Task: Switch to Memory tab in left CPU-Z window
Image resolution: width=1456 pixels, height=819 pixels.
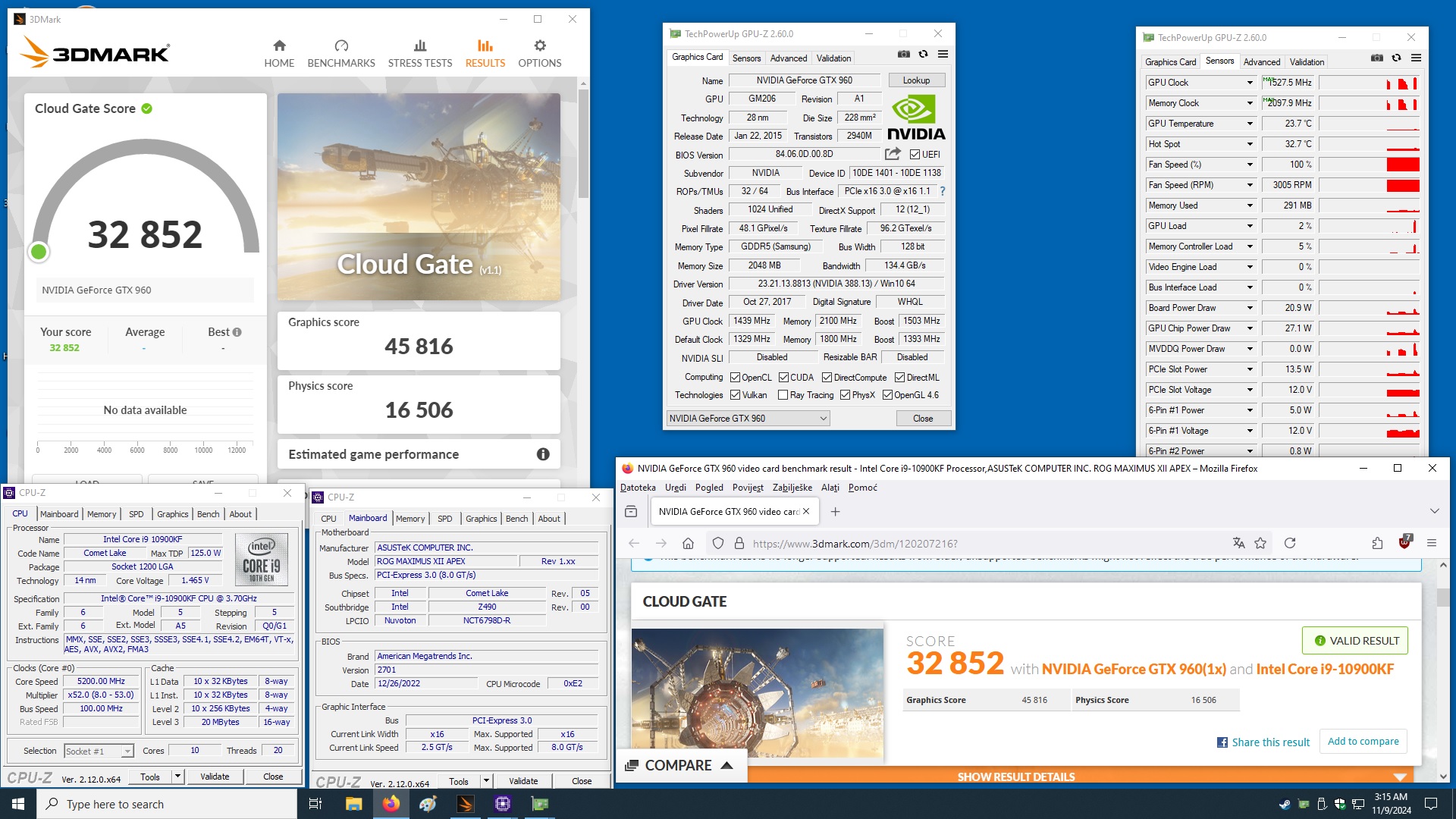Action: pyautogui.click(x=102, y=514)
